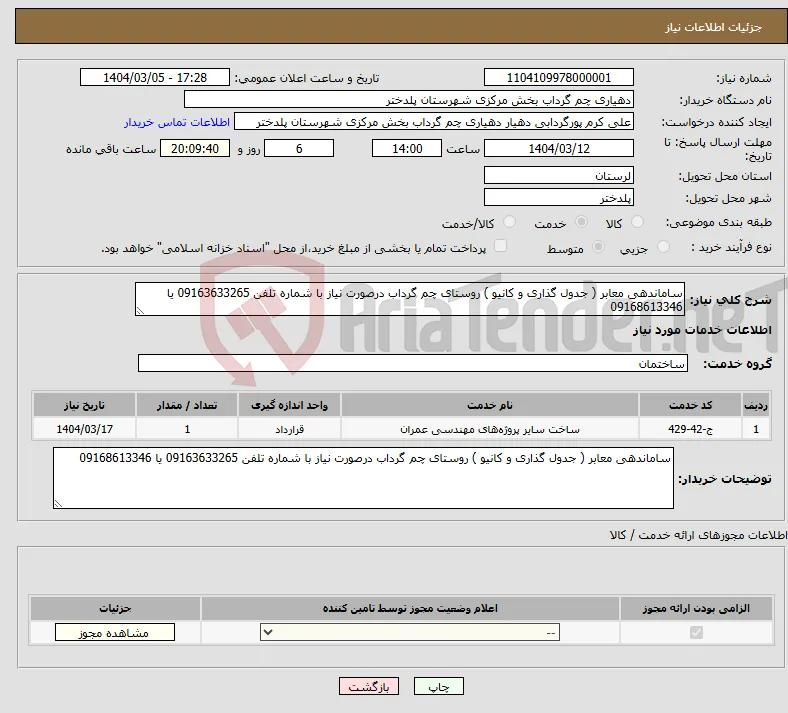Click the delivery city field پلدختر
Image resolution: width=788 pixels, height=713 pixels.
pos(558,197)
